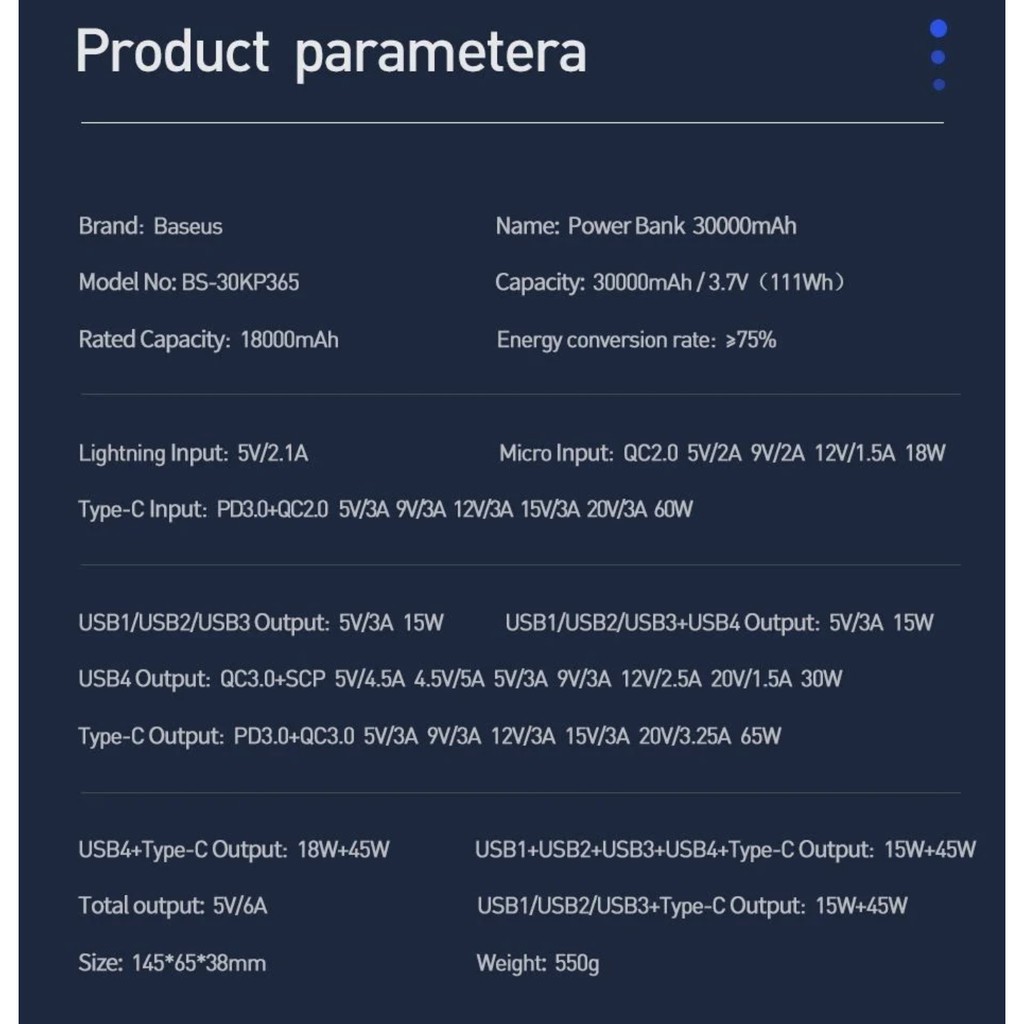
Task: Select the "Size: 145*65*38mm" text
Action: click(172, 964)
